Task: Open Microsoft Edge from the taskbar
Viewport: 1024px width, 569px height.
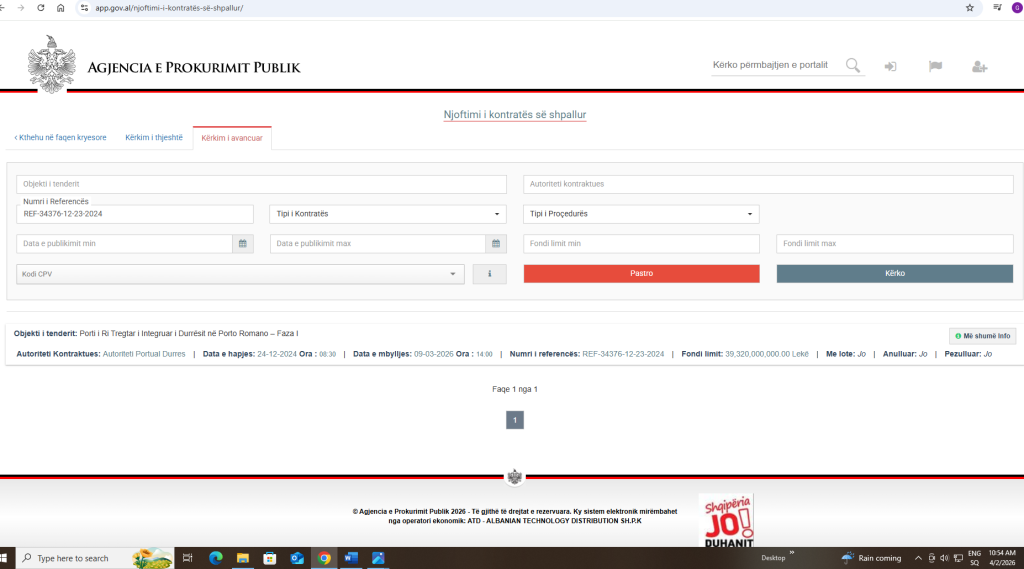Action: (215, 558)
